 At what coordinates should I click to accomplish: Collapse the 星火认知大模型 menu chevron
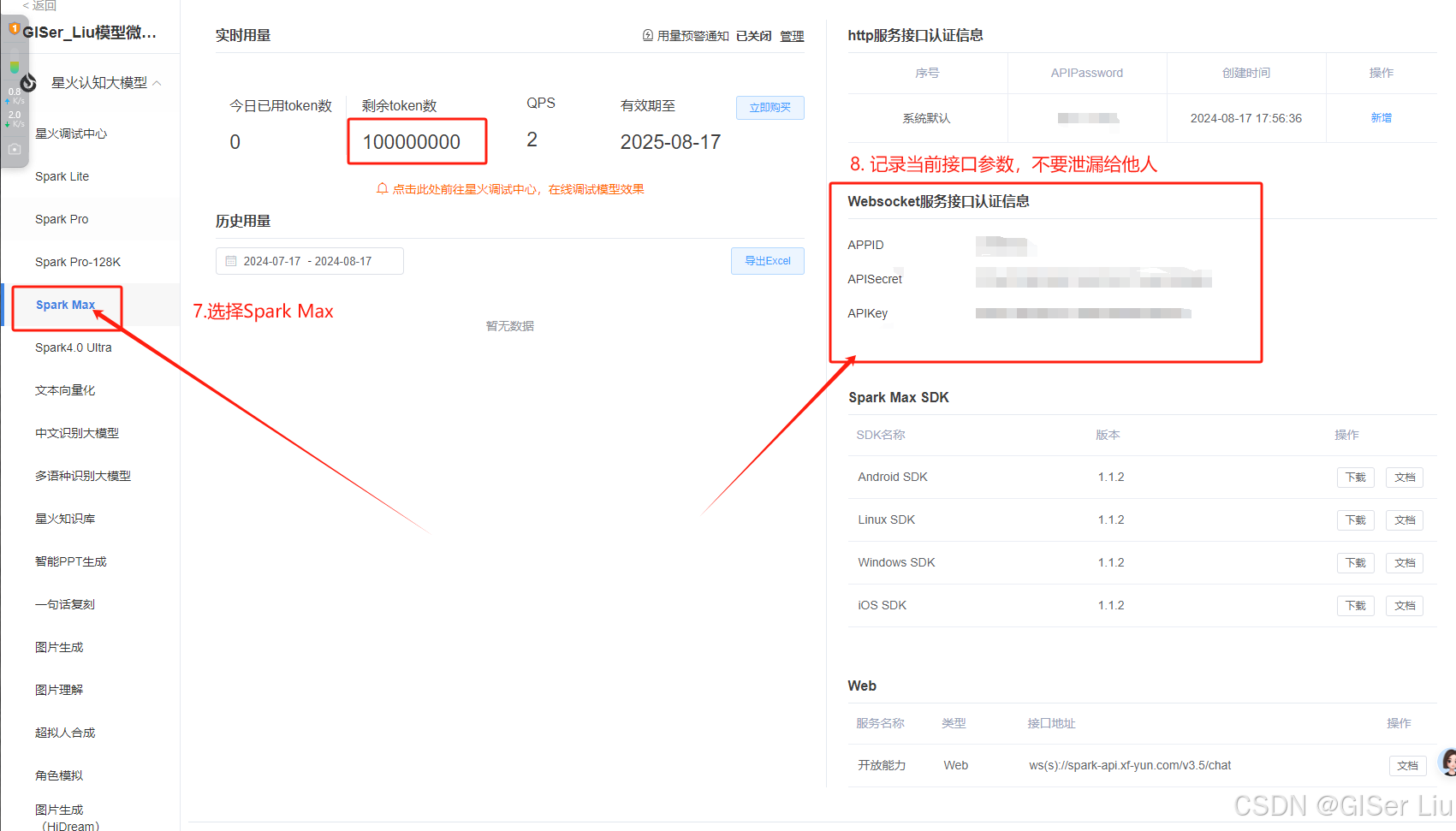[157, 83]
